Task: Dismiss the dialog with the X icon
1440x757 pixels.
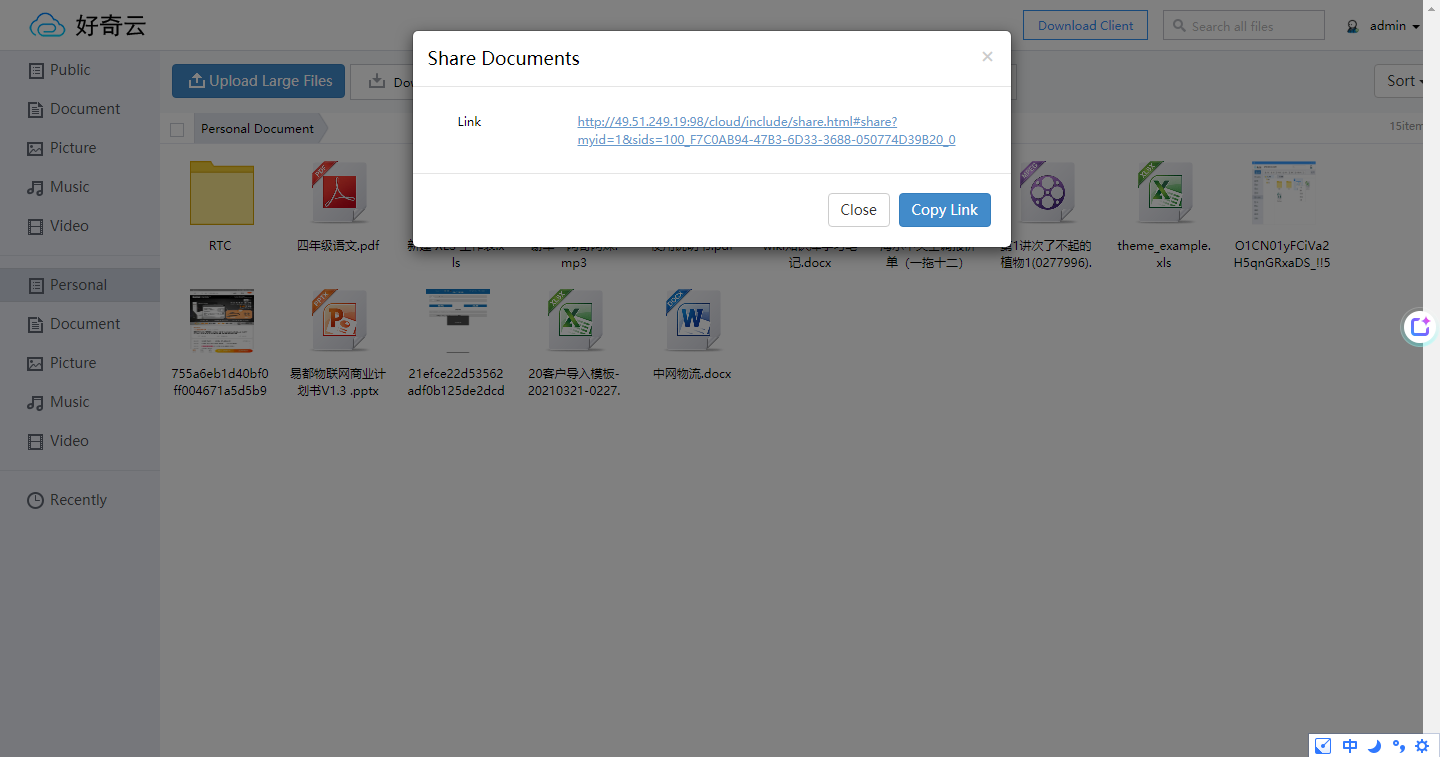Action: coord(987,57)
